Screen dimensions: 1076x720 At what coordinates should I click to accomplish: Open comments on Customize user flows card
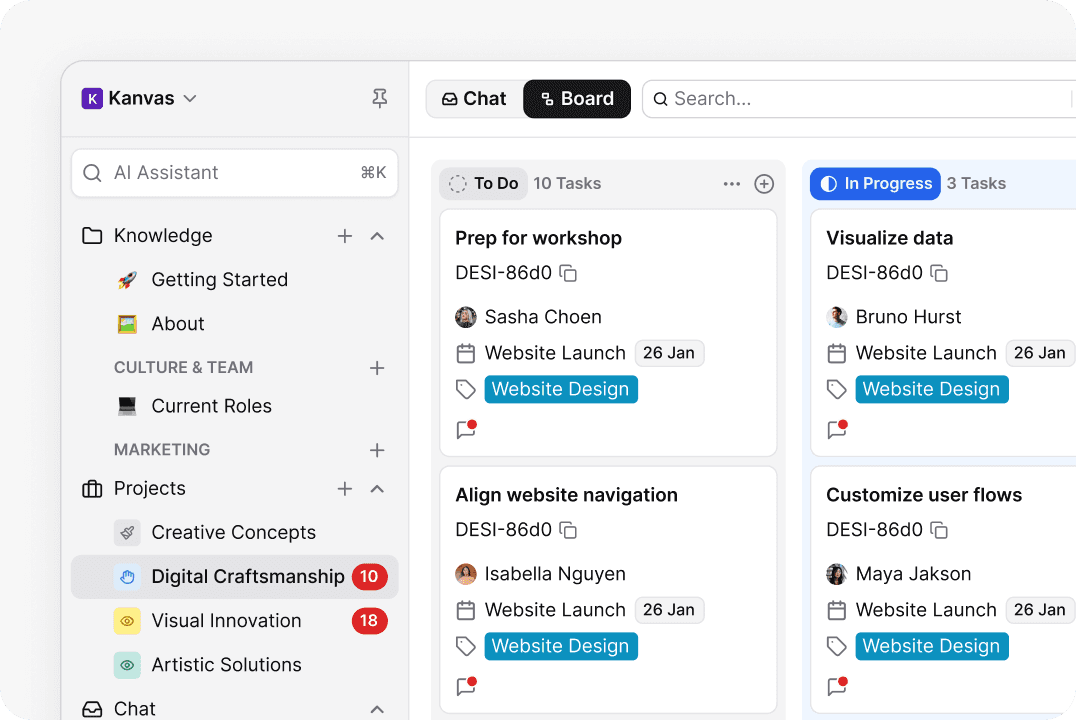click(834, 686)
